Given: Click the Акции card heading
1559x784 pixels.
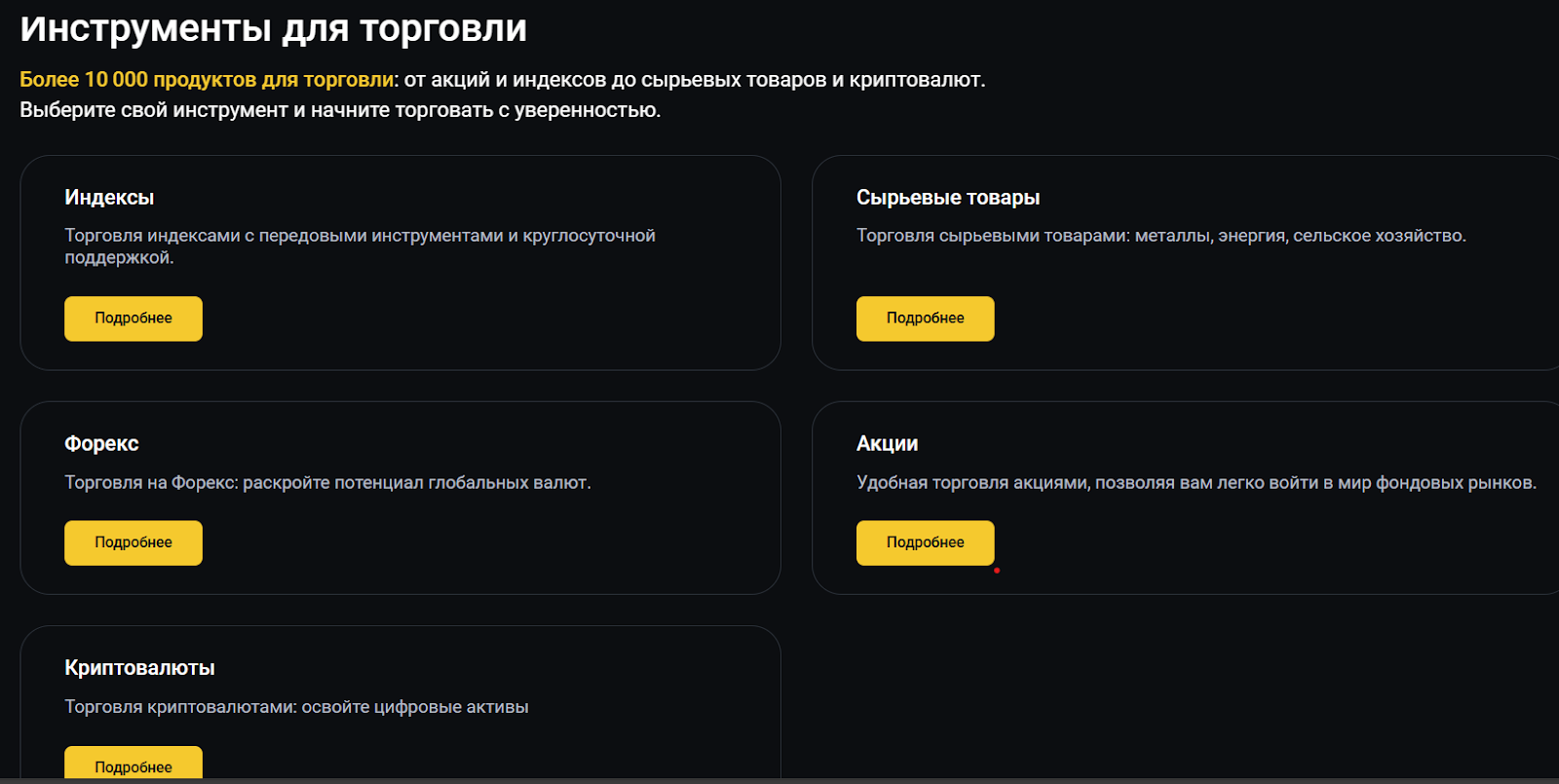Looking at the screenshot, I should tap(887, 443).
